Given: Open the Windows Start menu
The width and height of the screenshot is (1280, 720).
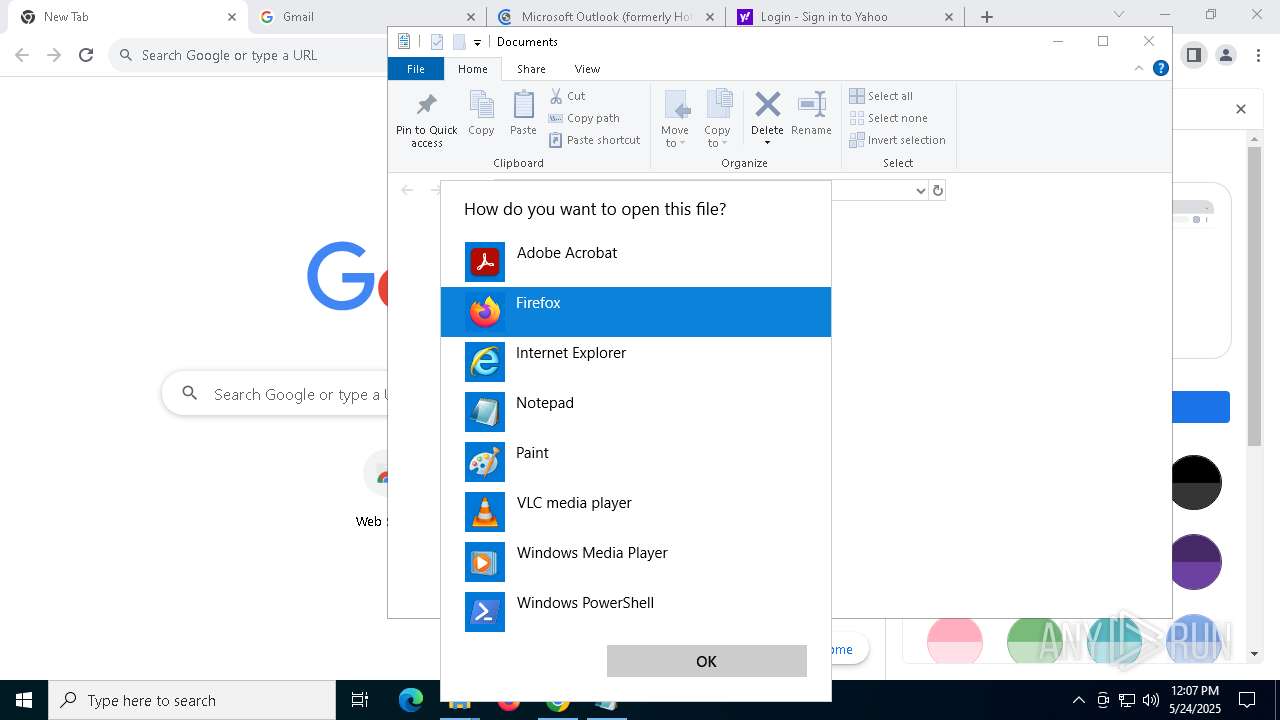Looking at the screenshot, I should (x=24, y=700).
